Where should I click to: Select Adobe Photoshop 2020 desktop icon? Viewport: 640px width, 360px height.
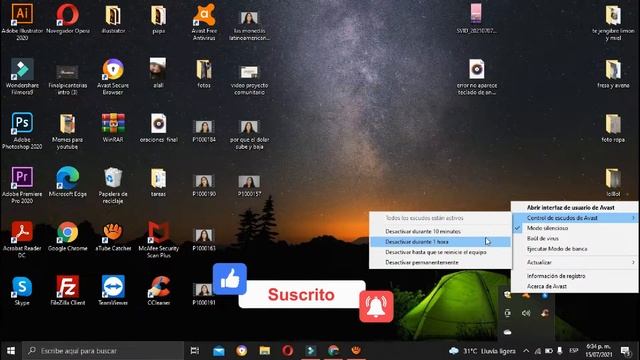(22, 131)
